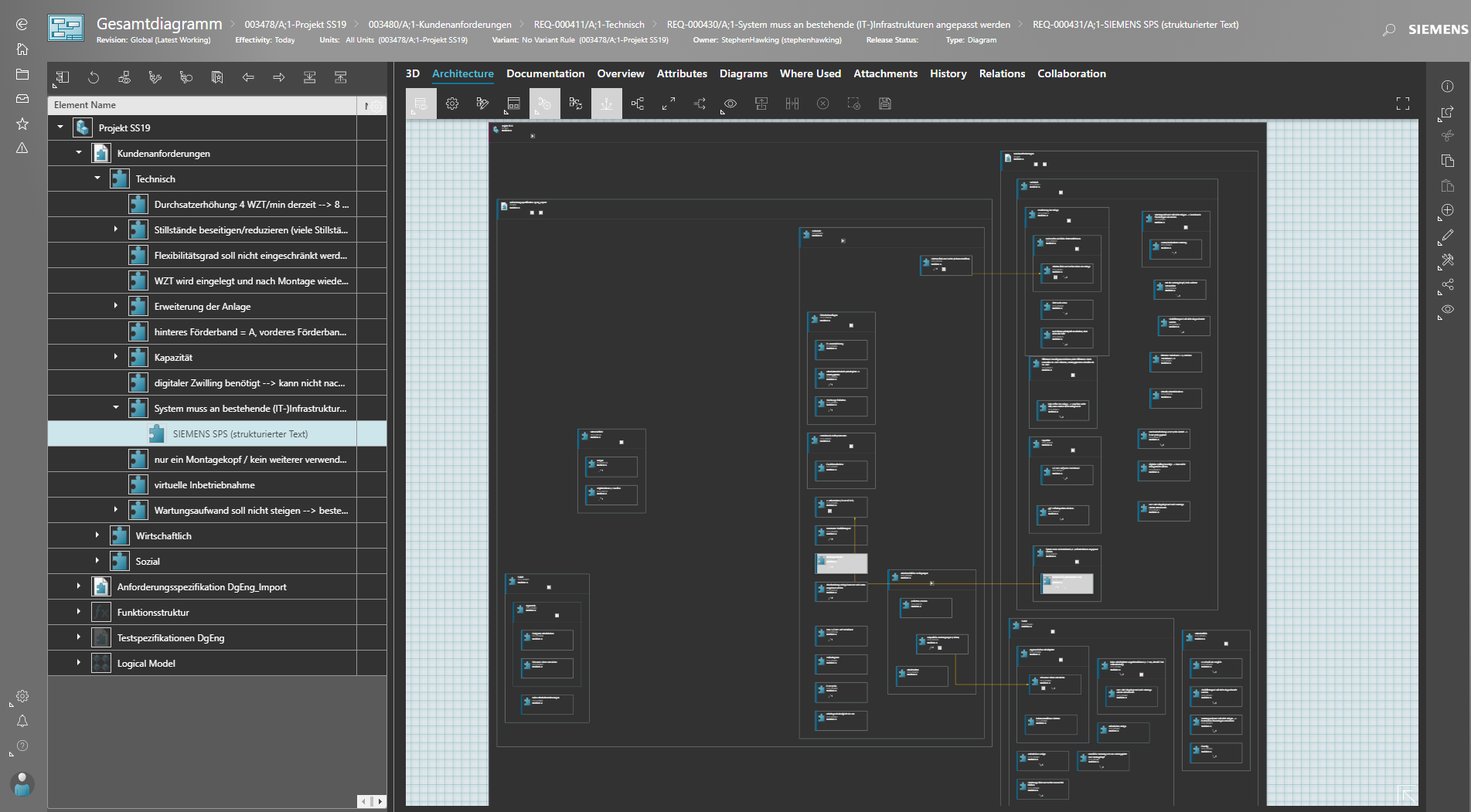This screenshot has height=812, width=1471.
Task: Open the user avatar at the bottom left
Action: 22,784
